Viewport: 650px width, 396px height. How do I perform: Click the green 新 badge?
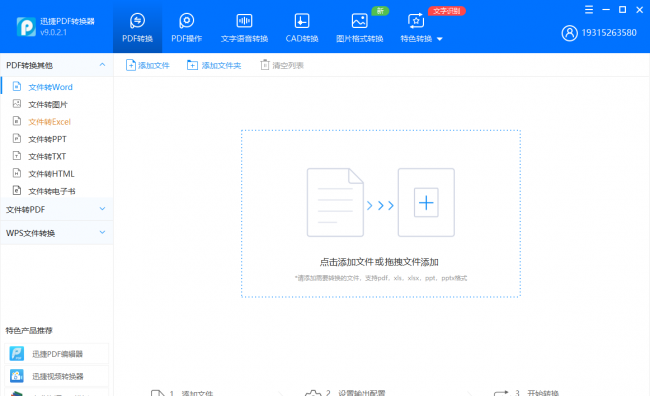pyautogui.click(x=380, y=11)
